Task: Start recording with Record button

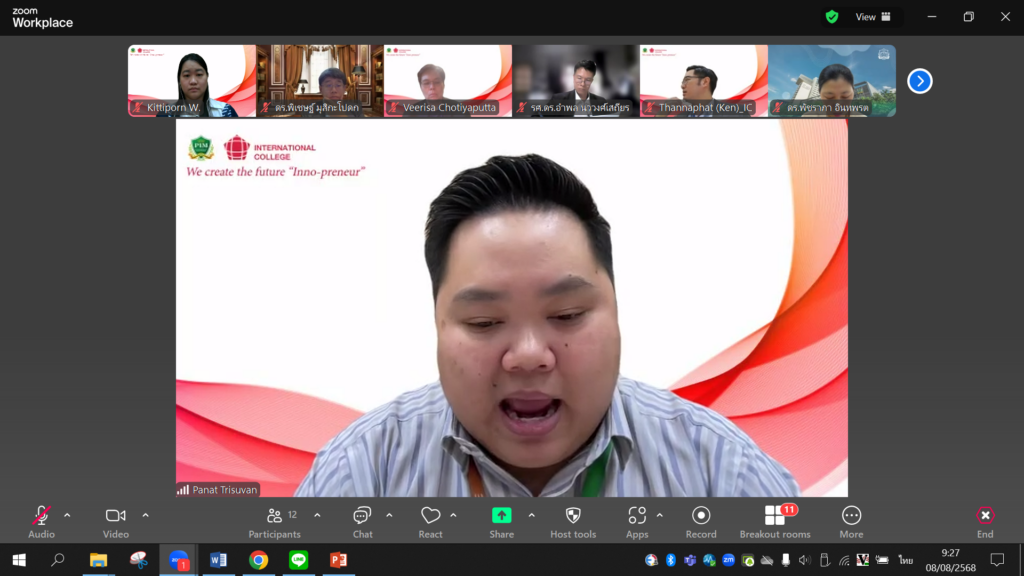Action: pyautogui.click(x=701, y=522)
